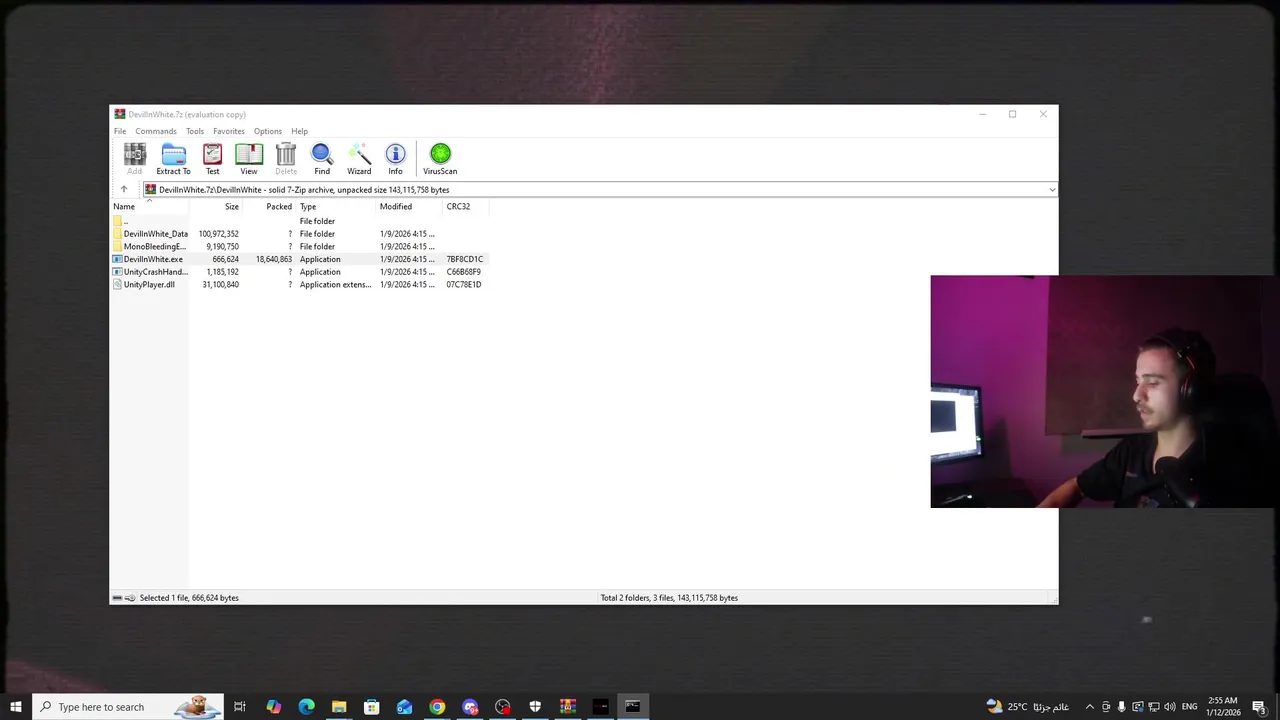The width and height of the screenshot is (1280, 720).
Task: Open the Windows Start menu
Action: (x=16, y=707)
